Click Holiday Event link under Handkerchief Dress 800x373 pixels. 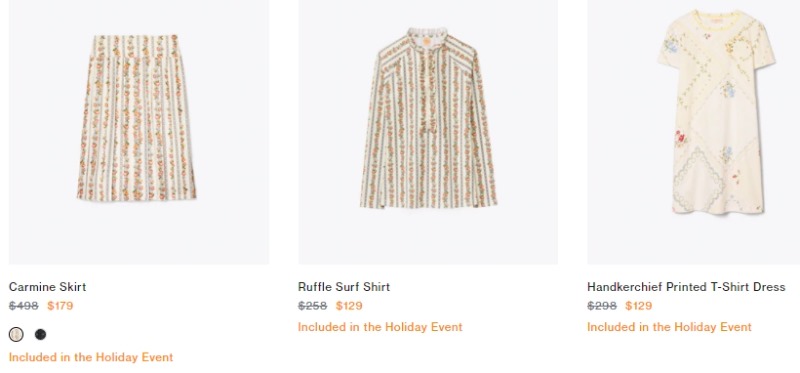(x=669, y=327)
